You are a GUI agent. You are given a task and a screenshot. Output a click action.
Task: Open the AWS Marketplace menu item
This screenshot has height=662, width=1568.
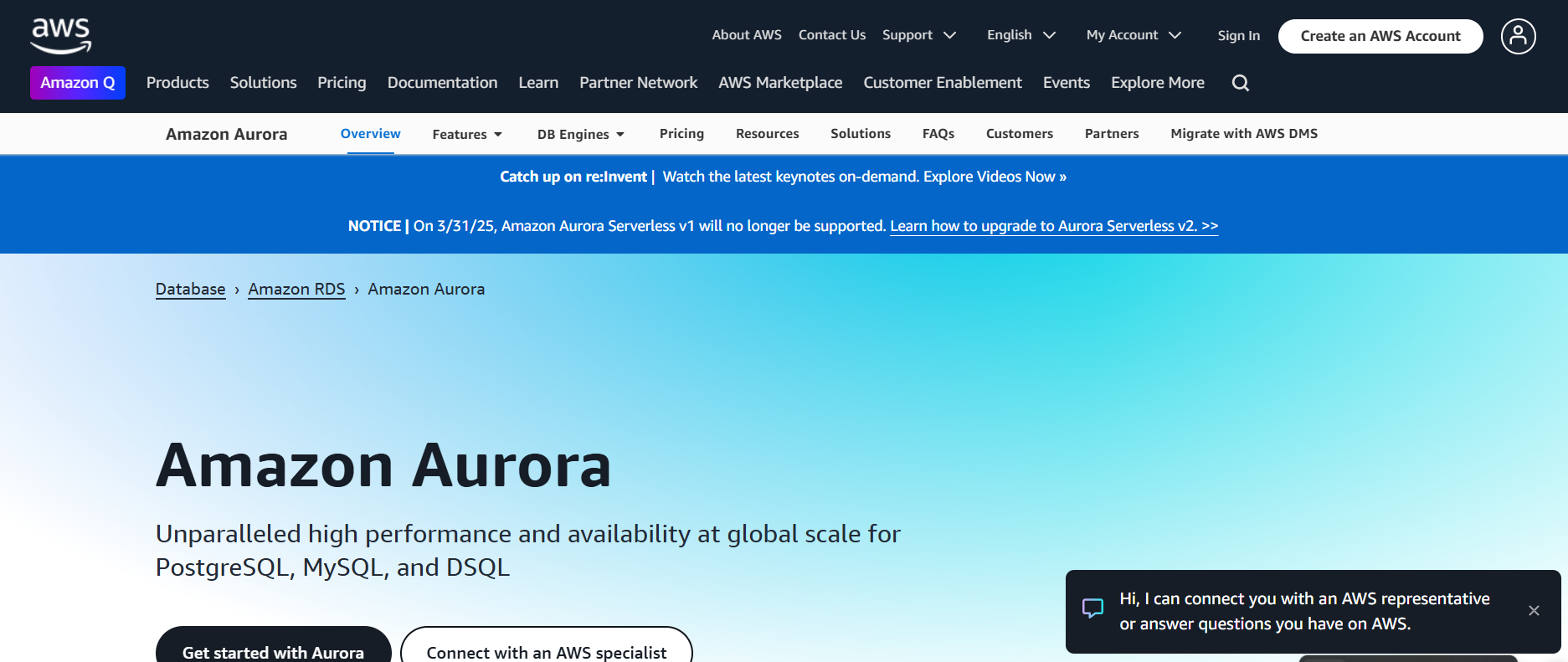coord(779,83)
